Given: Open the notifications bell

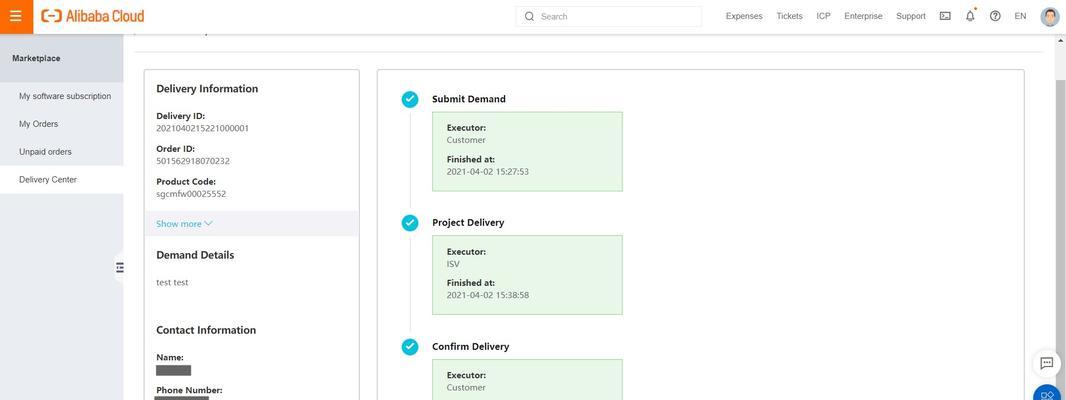Looking at the screenshot, I should pos(970,16).
